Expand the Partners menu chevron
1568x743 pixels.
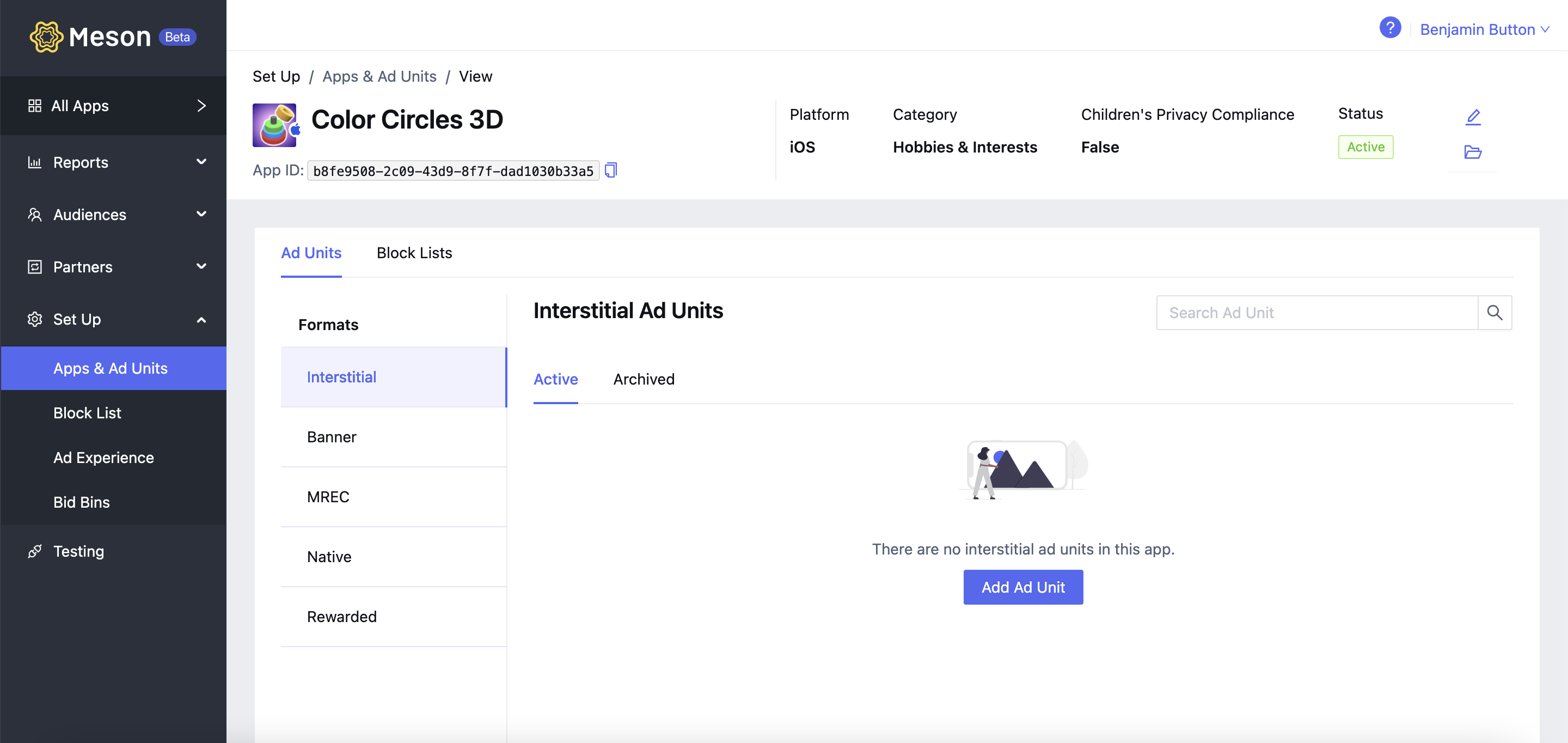(201, 267)
